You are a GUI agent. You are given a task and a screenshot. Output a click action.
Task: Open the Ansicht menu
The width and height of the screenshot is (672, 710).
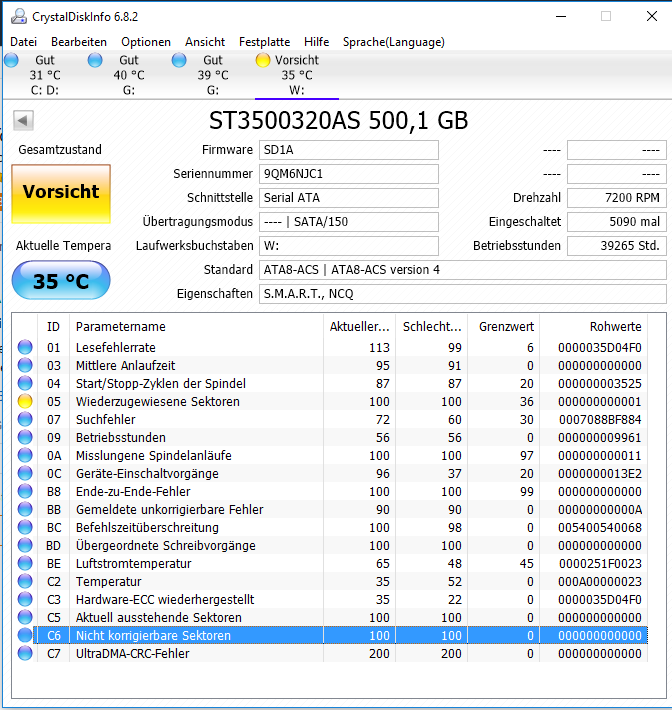[205, 42]
